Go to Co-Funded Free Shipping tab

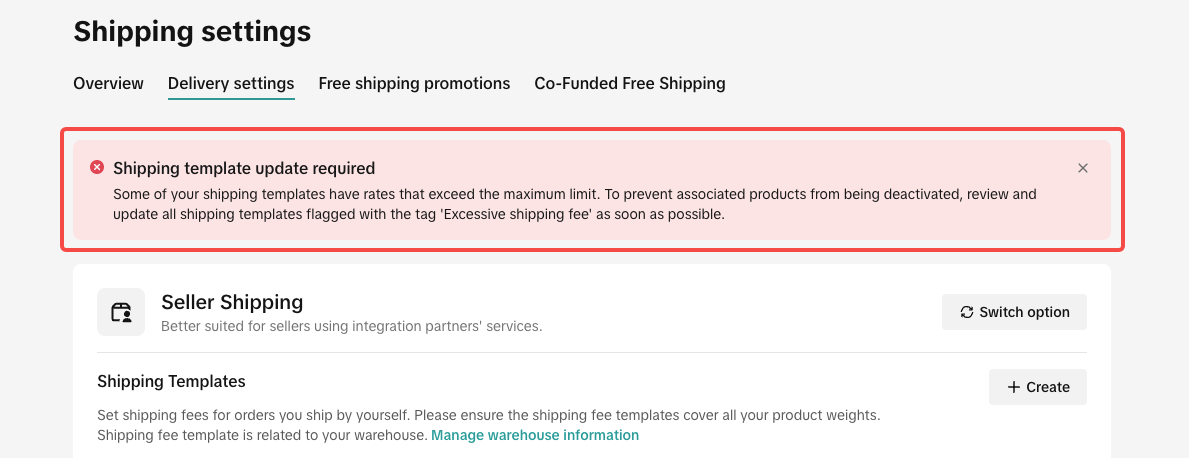[629, 83]
